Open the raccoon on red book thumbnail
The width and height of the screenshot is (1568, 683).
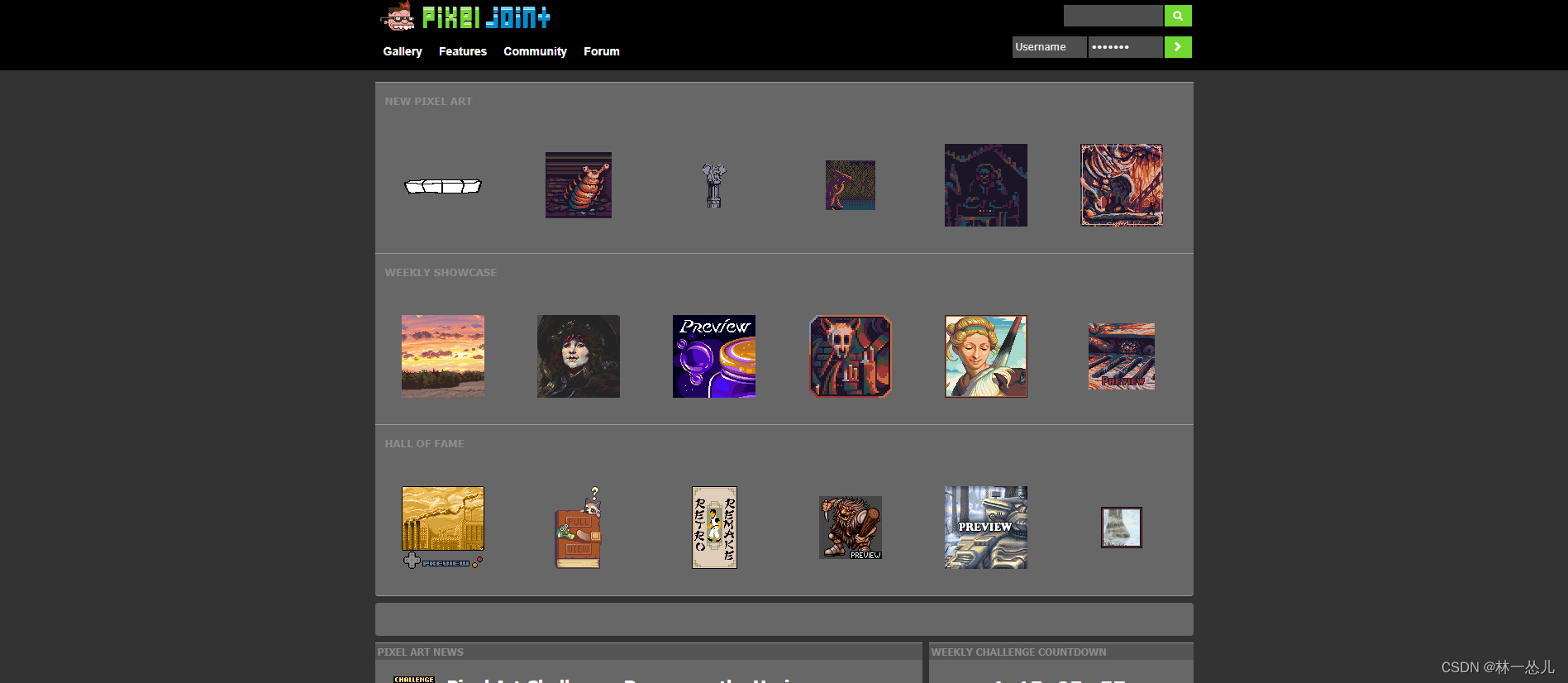579,528
